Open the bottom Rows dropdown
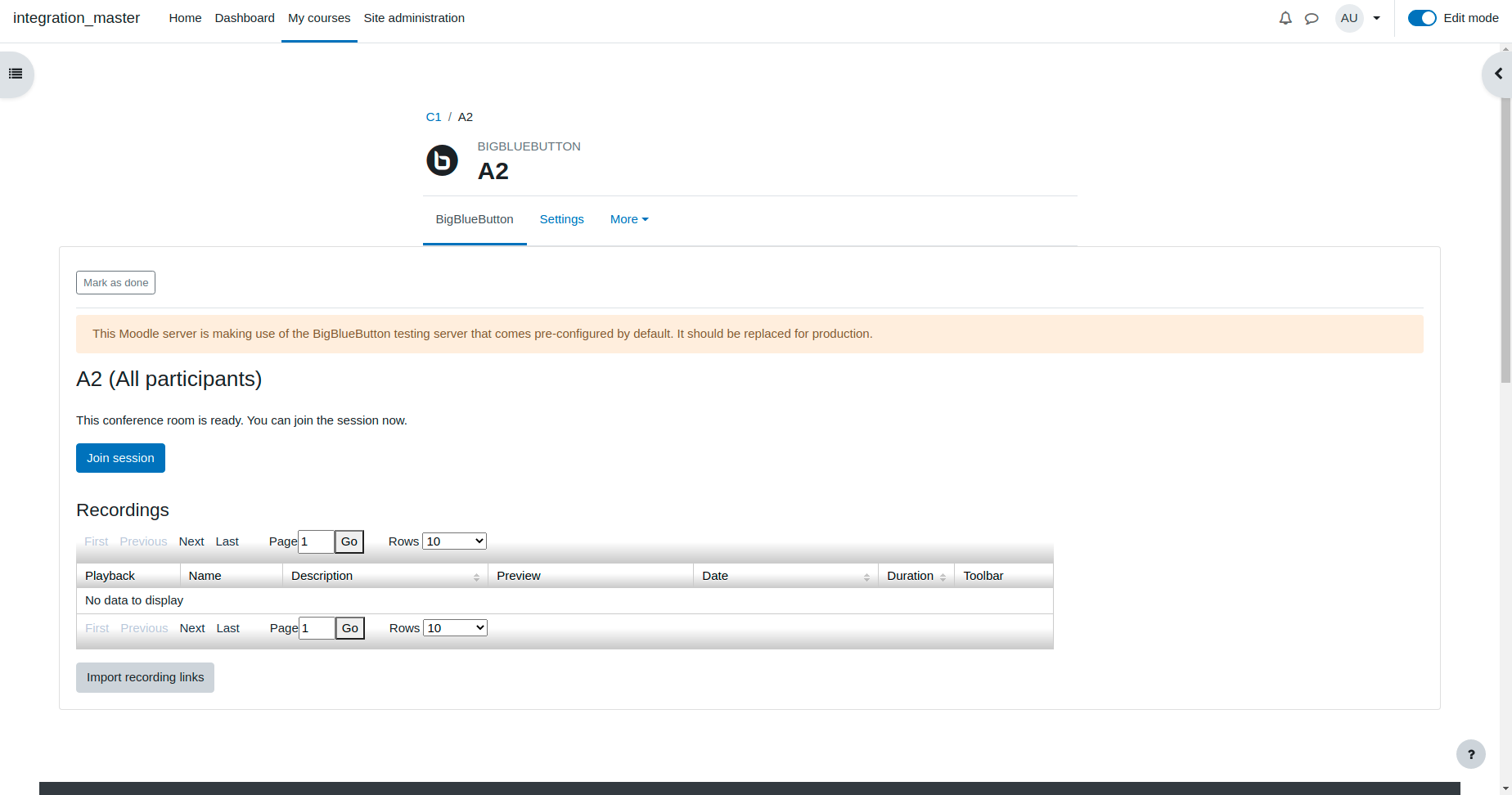Viewport: 1512px width, 795px height. (455, 628)
